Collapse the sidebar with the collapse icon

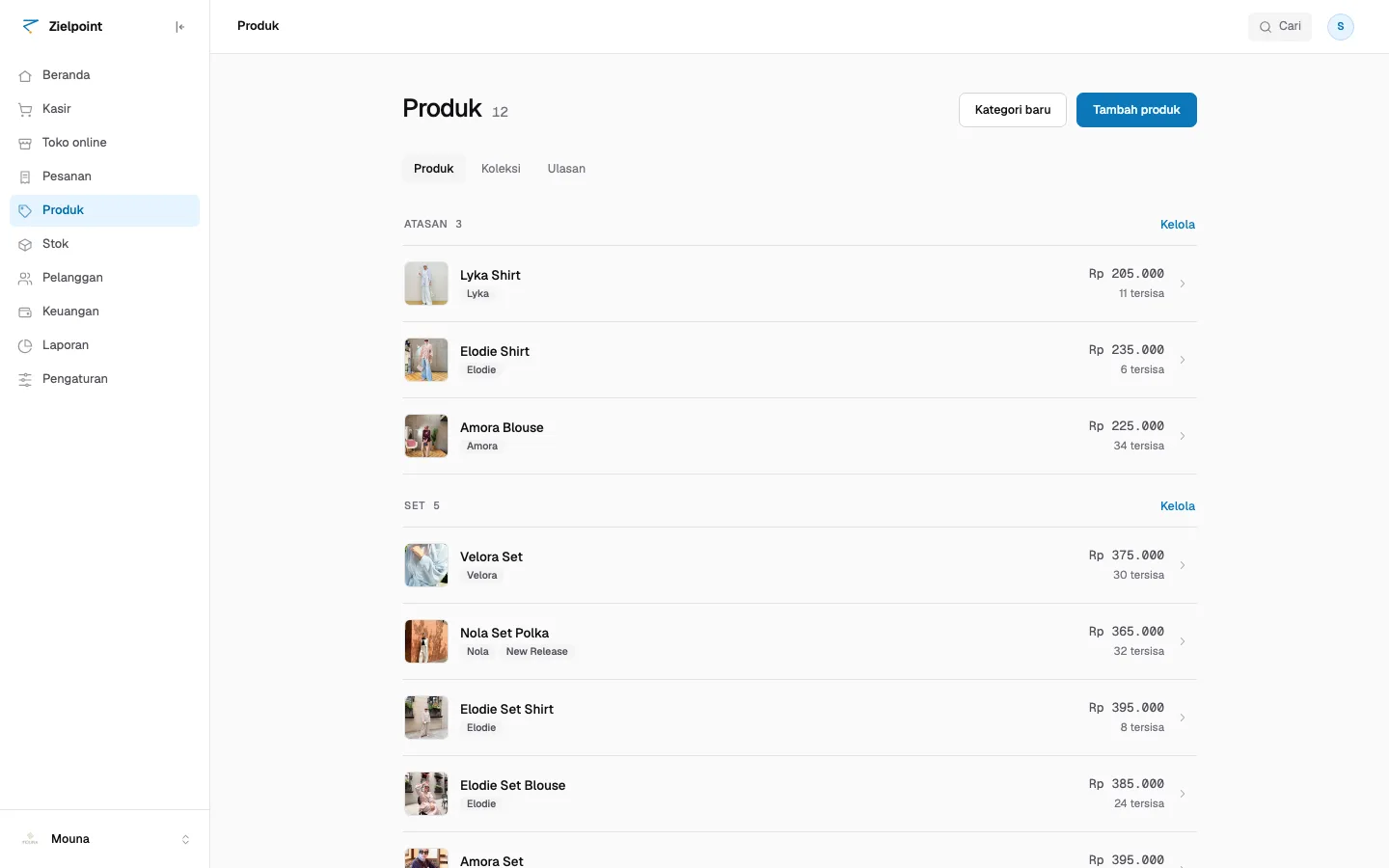point(179,27)
